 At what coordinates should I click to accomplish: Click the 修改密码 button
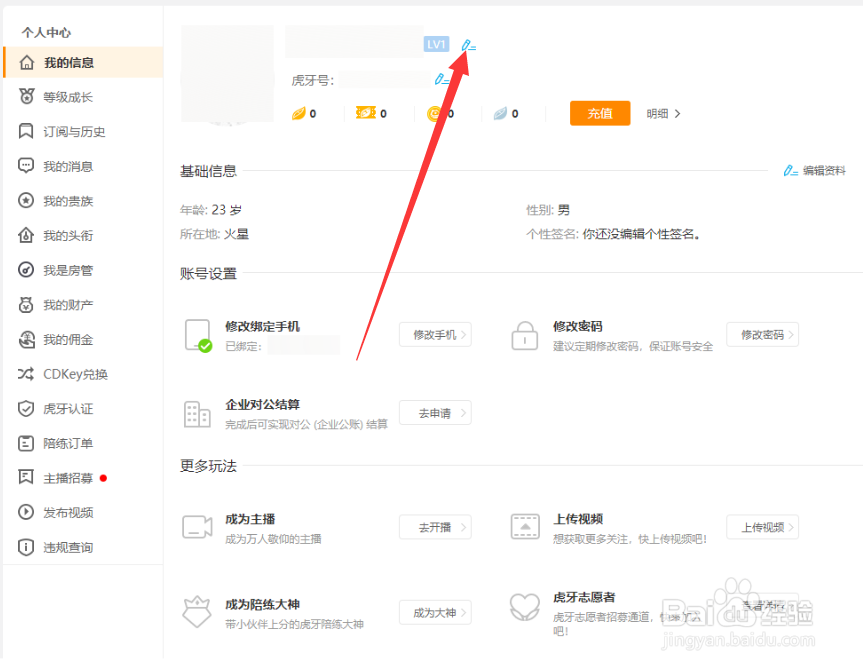click(x=762, y=335)
